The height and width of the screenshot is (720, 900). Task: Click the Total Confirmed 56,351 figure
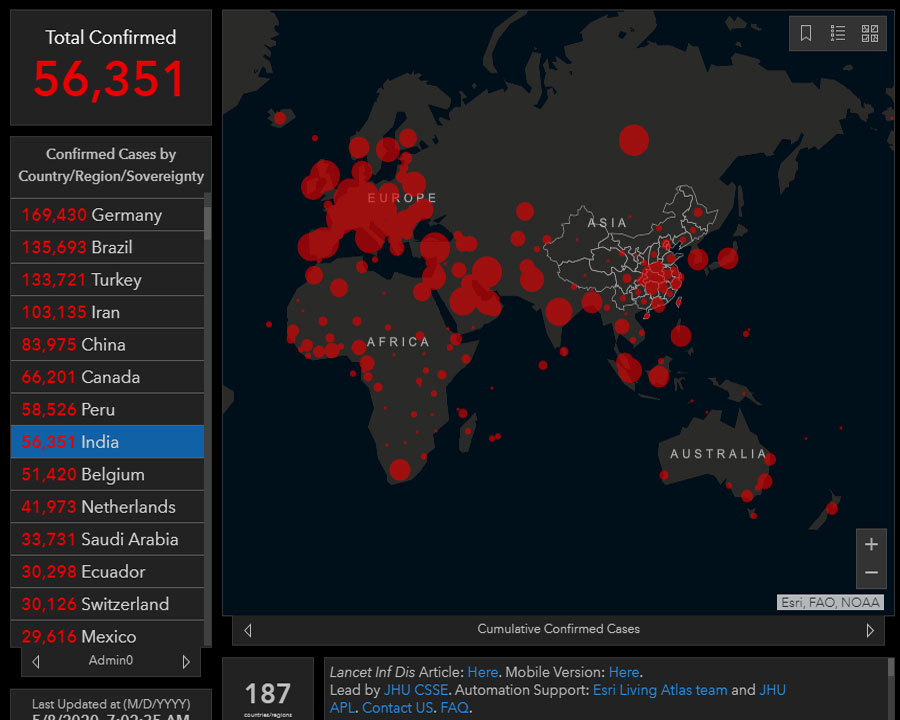110,79
